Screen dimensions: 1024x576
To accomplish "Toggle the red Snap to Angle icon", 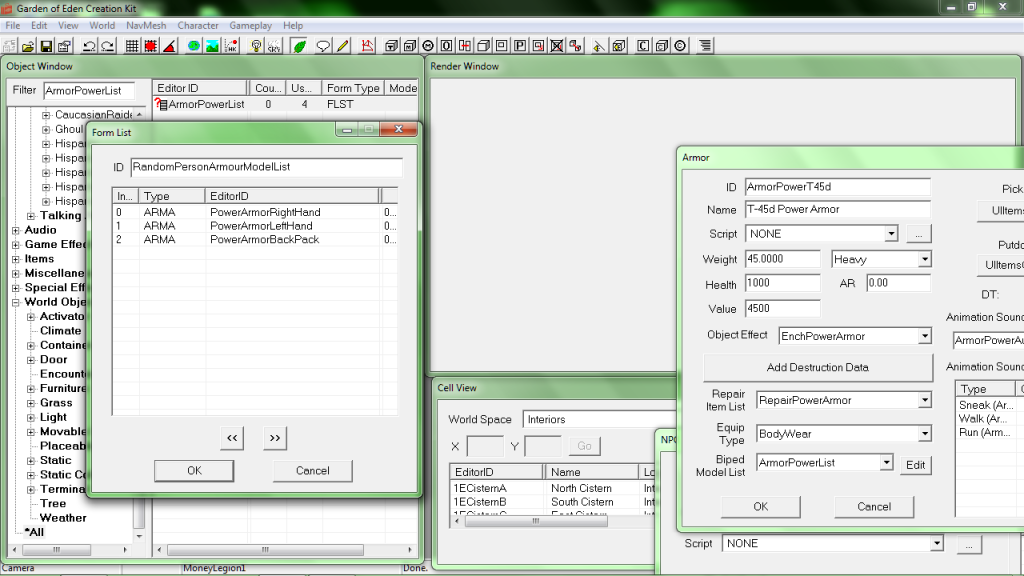I will [150, 46].
